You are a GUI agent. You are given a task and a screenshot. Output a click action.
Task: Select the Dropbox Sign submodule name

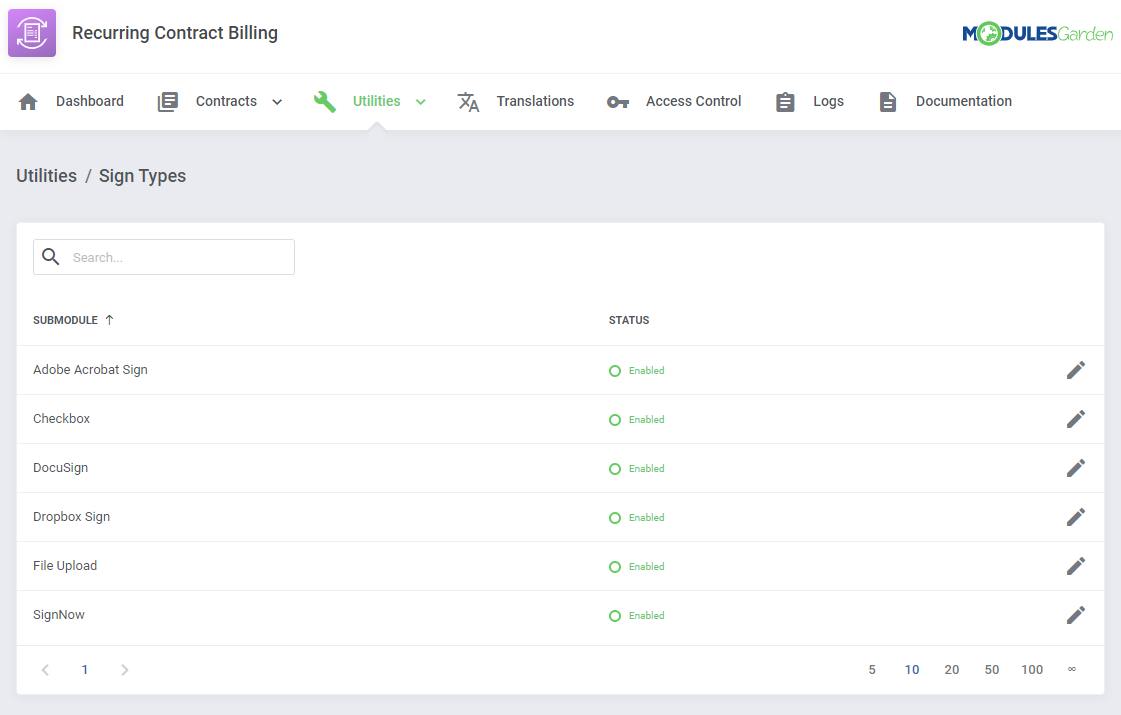tap(71, 516)
